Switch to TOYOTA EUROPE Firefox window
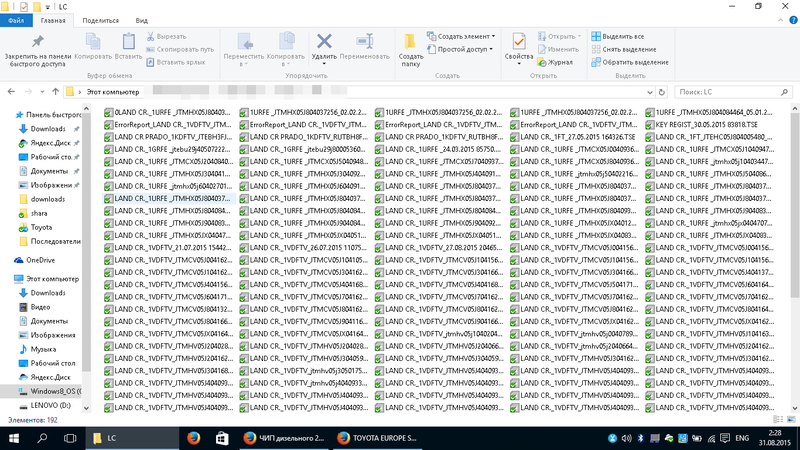The image size is (800, 450). coord(378,438)
